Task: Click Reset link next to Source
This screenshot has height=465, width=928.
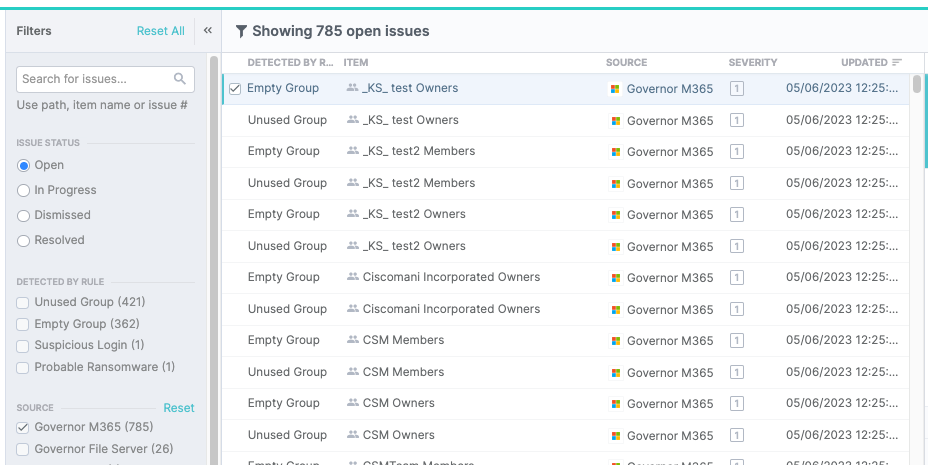Action: click(x=179, y=408)
